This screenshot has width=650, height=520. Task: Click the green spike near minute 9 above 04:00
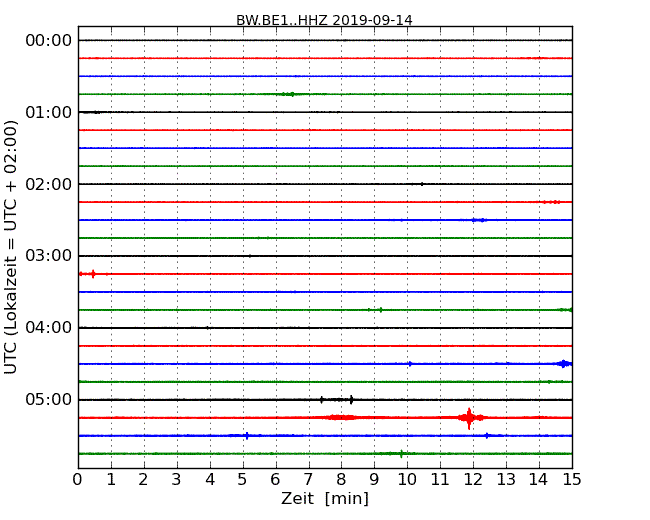point(381,310)
